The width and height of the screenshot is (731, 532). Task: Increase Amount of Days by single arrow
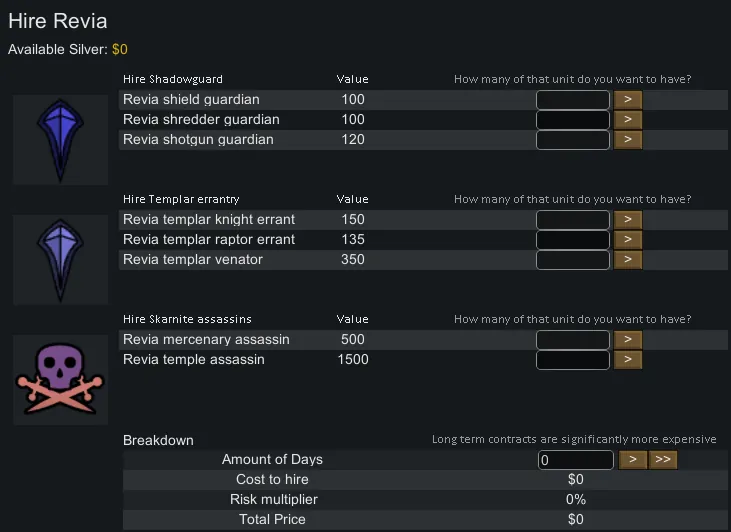pyautogui.click(x=633, y=460)
